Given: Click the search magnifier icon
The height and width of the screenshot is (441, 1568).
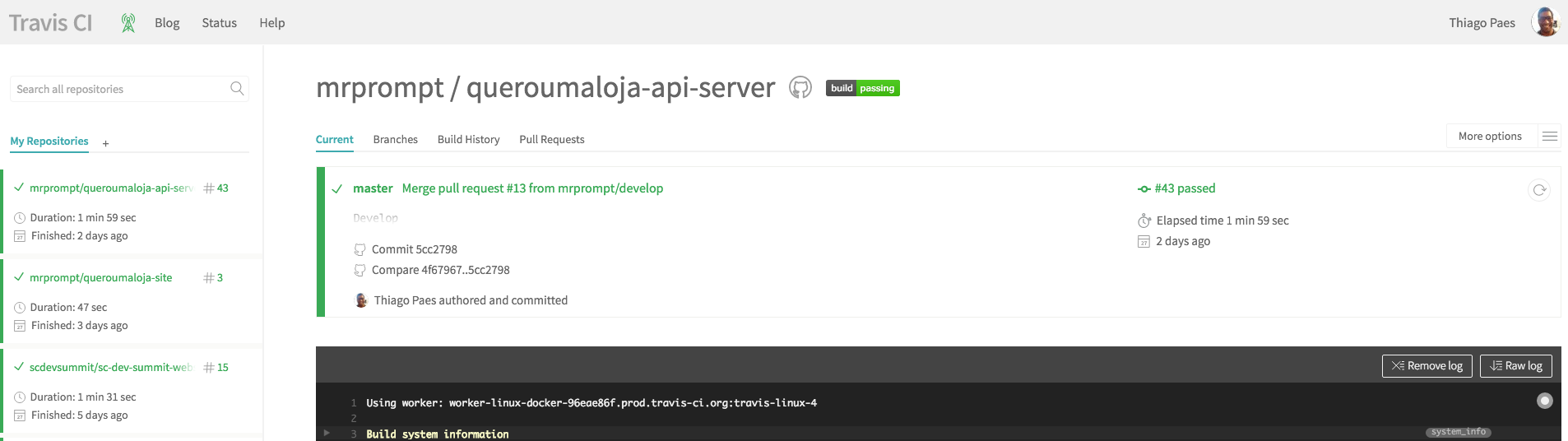Looking at the screenshot, I should [x=237, y=88].
